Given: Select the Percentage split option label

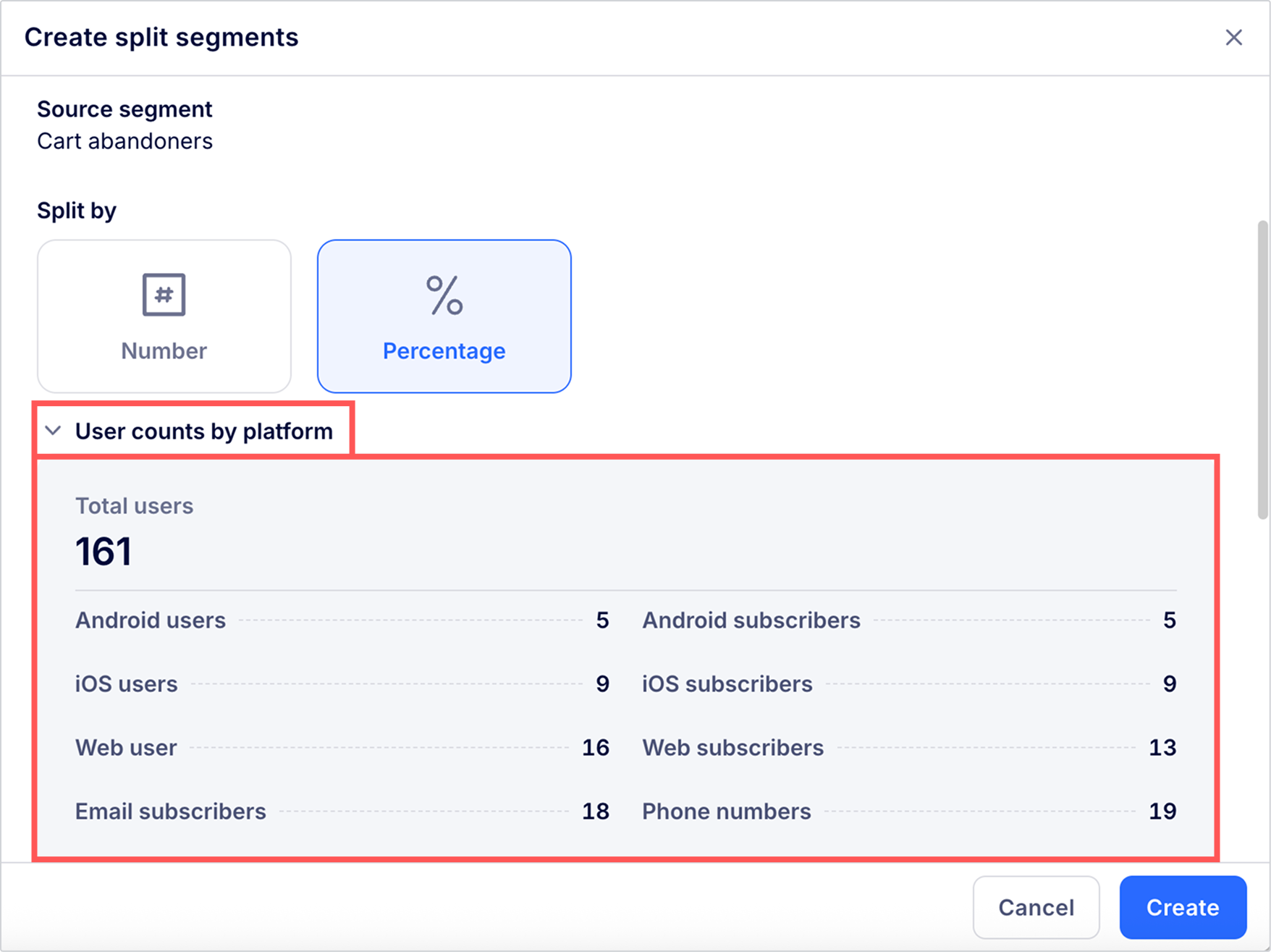Looking at the screenshot, I should [x=444, y=351].
